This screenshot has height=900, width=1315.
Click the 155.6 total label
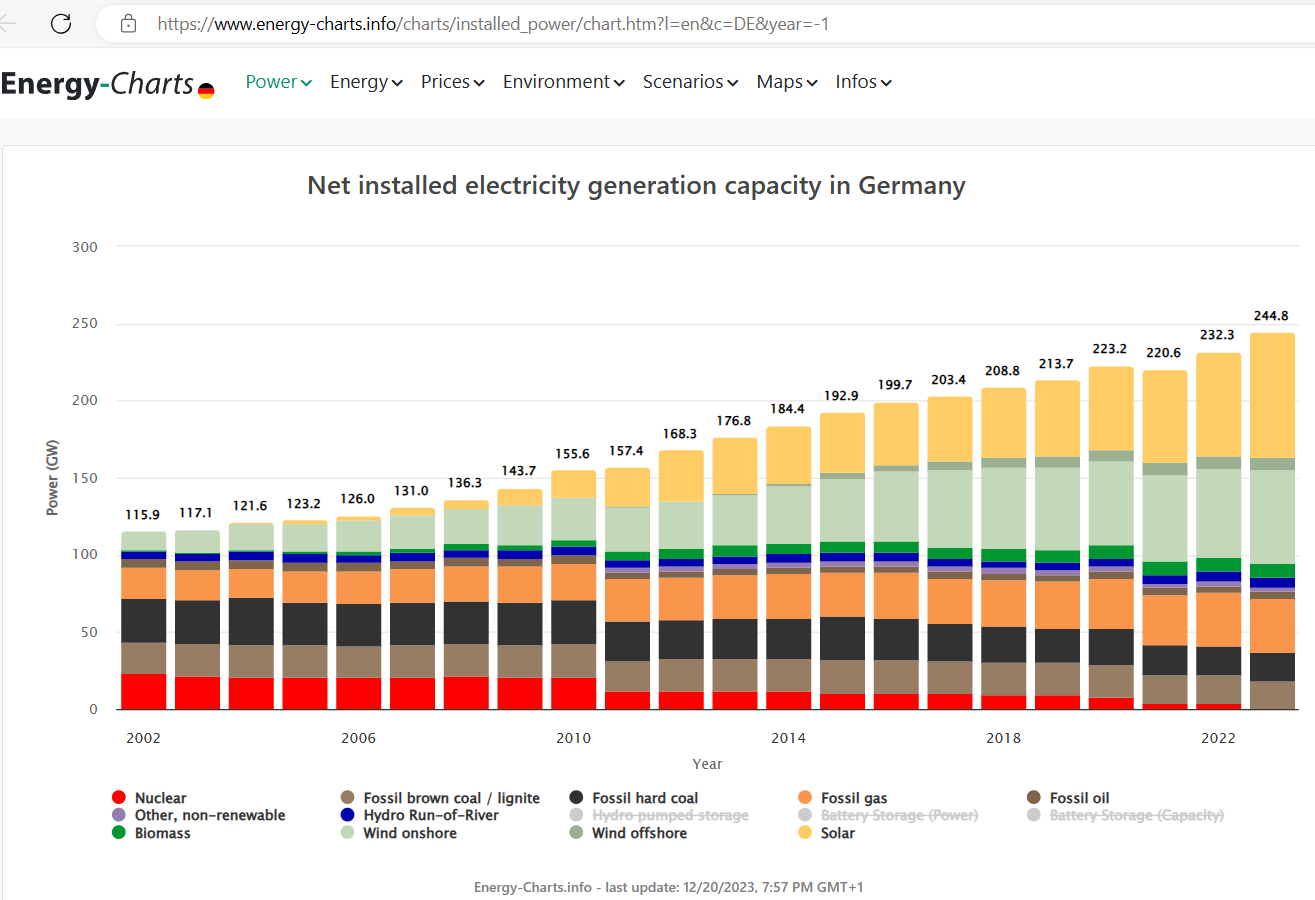click(x=573, y=453)
